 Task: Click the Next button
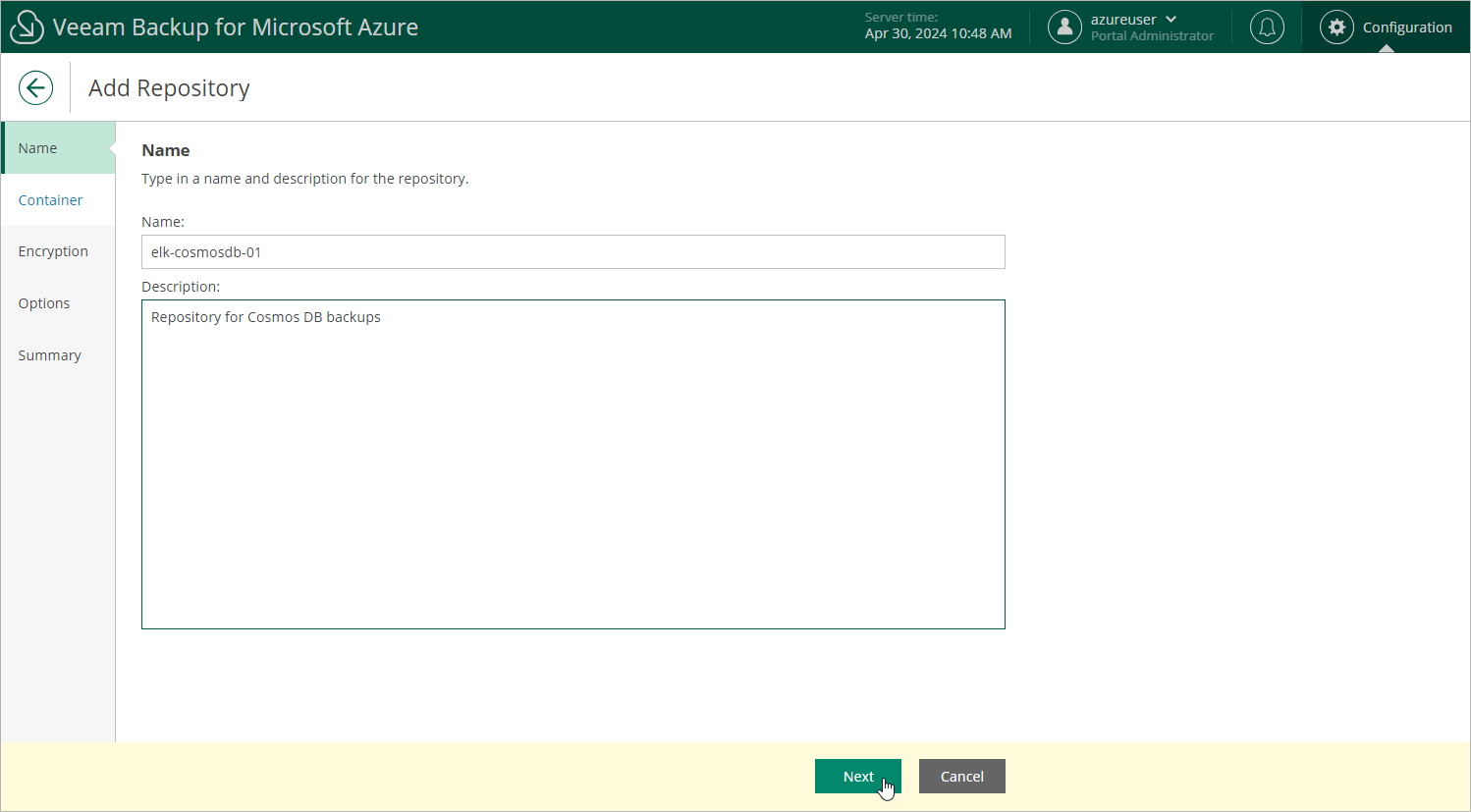pos(858,776)
